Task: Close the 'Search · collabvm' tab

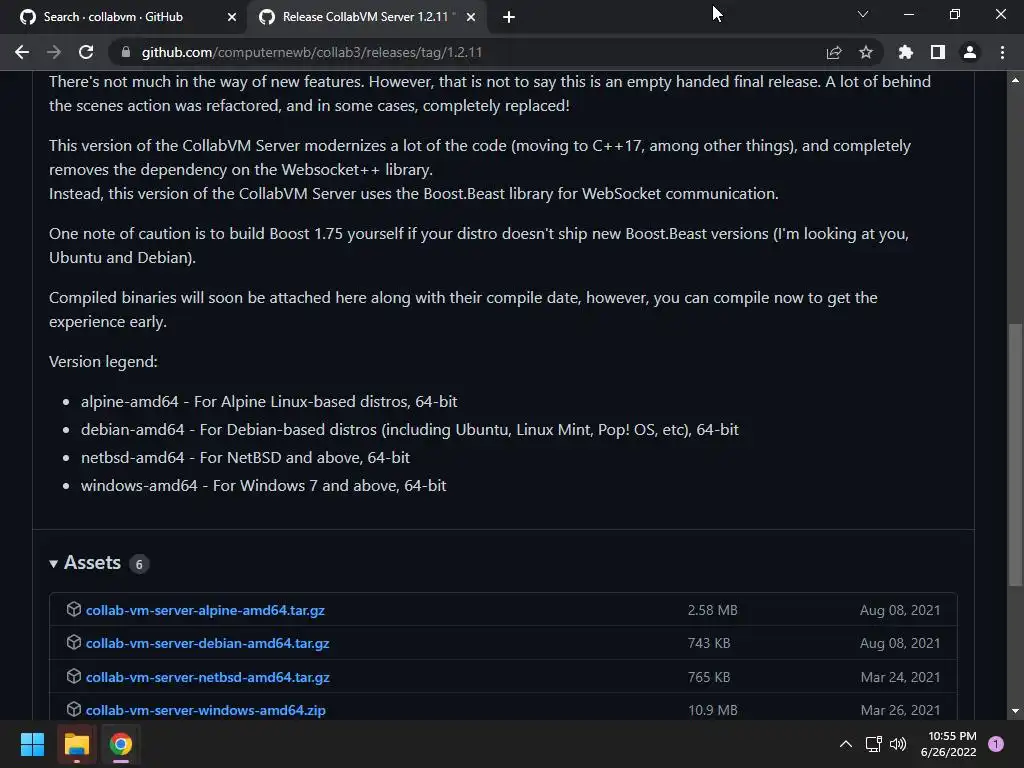Action: (x=232, y=17)
